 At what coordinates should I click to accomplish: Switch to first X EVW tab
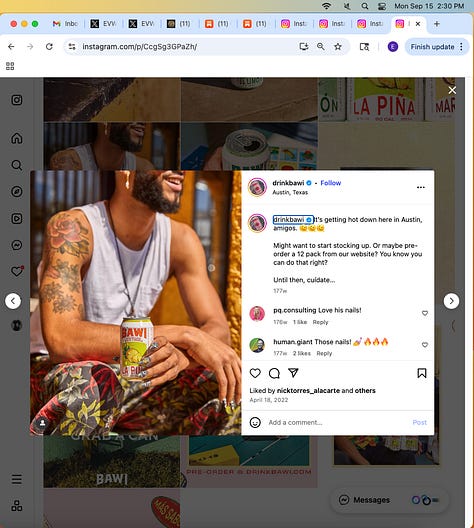tap(104, 24)
